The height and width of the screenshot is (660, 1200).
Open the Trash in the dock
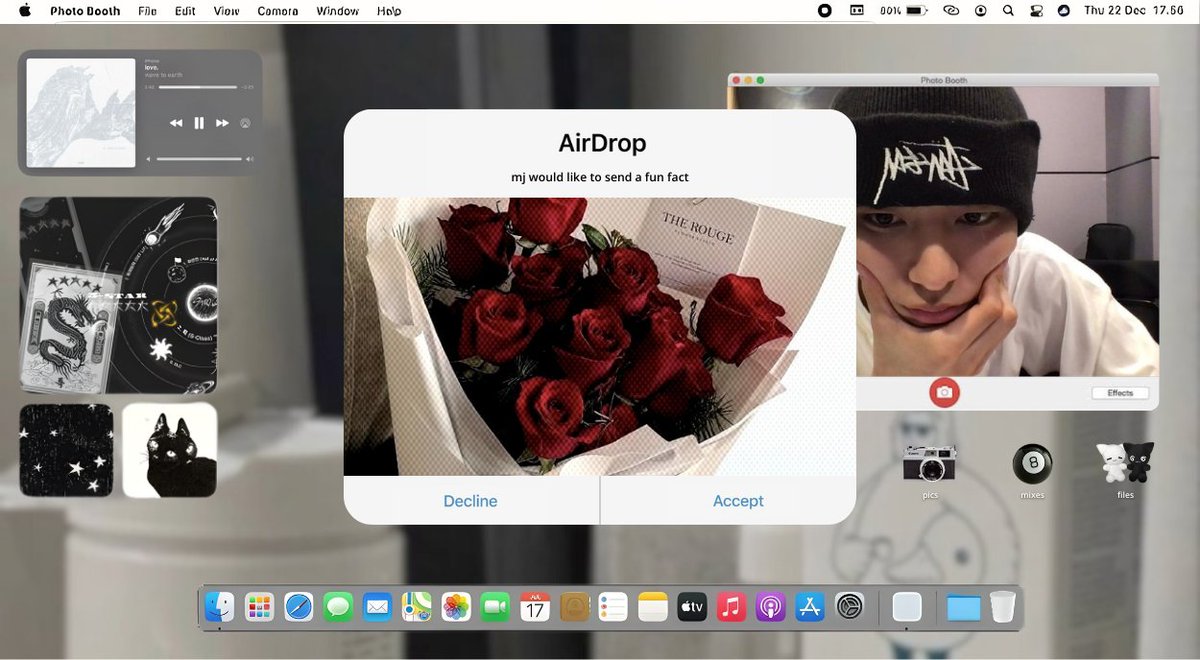[x=1002, y=606]
